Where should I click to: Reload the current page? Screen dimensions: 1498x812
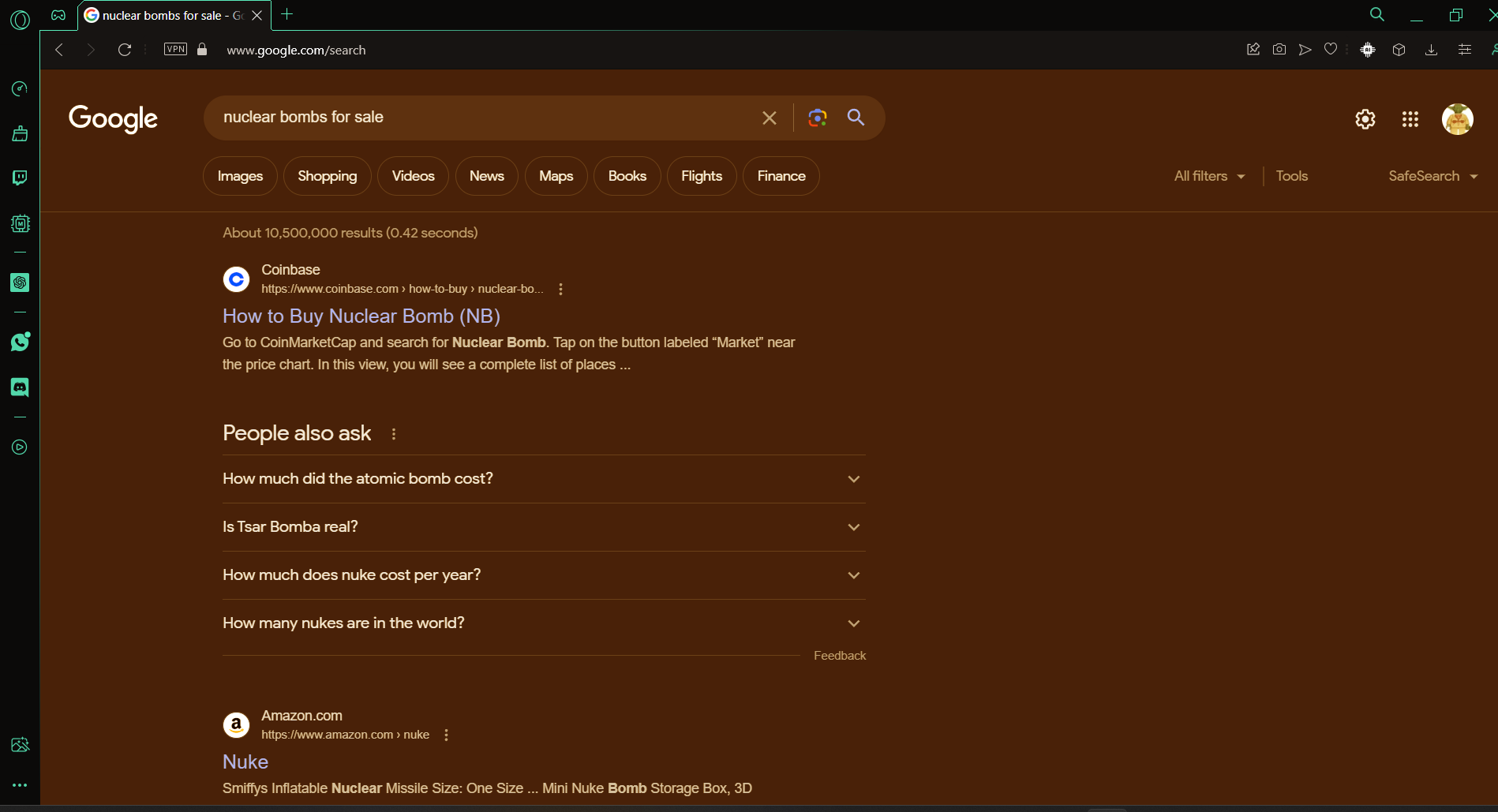(125, 50)
